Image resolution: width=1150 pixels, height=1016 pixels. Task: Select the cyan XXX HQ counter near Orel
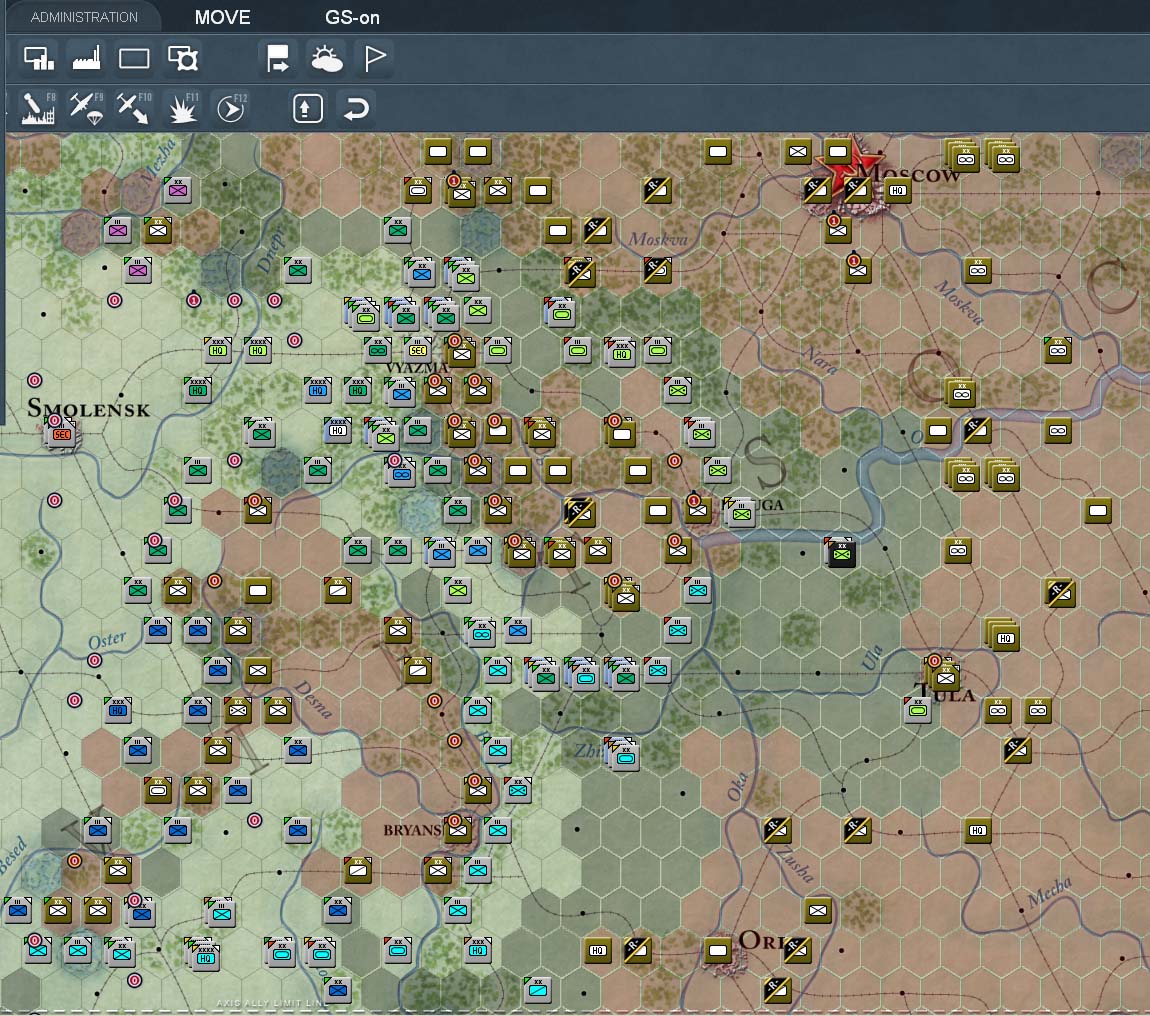pyautogui.click(x=477, y=950)
